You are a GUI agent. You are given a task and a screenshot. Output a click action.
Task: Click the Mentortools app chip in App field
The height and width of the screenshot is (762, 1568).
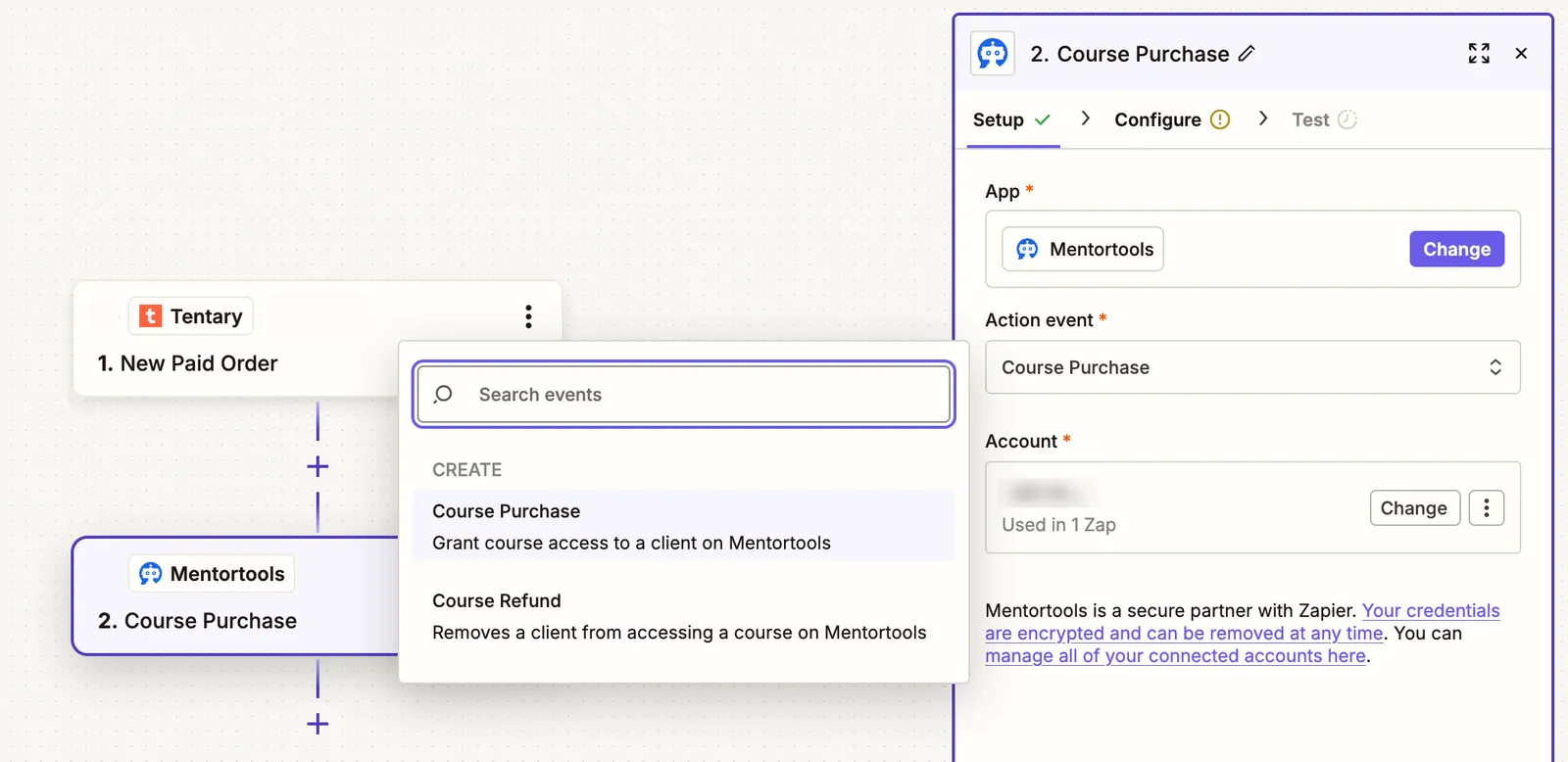pos(1083,249)
